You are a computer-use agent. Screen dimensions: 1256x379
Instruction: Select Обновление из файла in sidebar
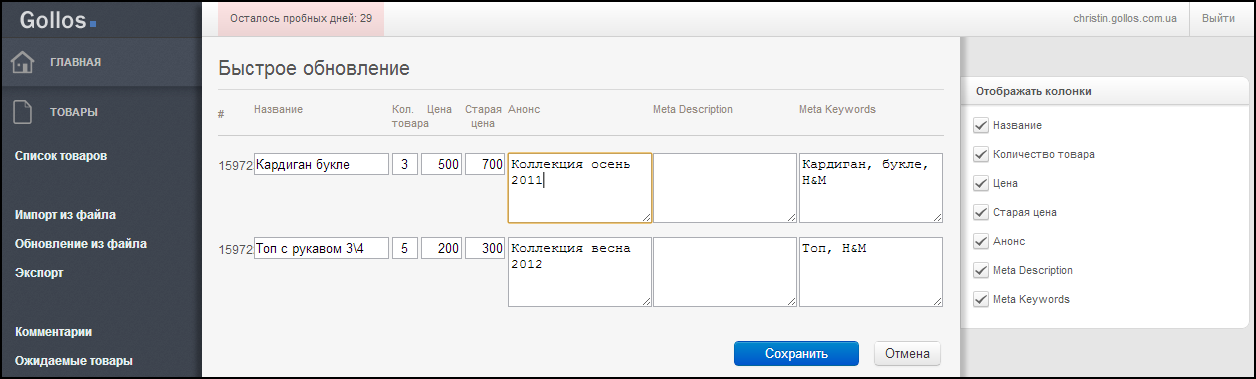point(81,243)
